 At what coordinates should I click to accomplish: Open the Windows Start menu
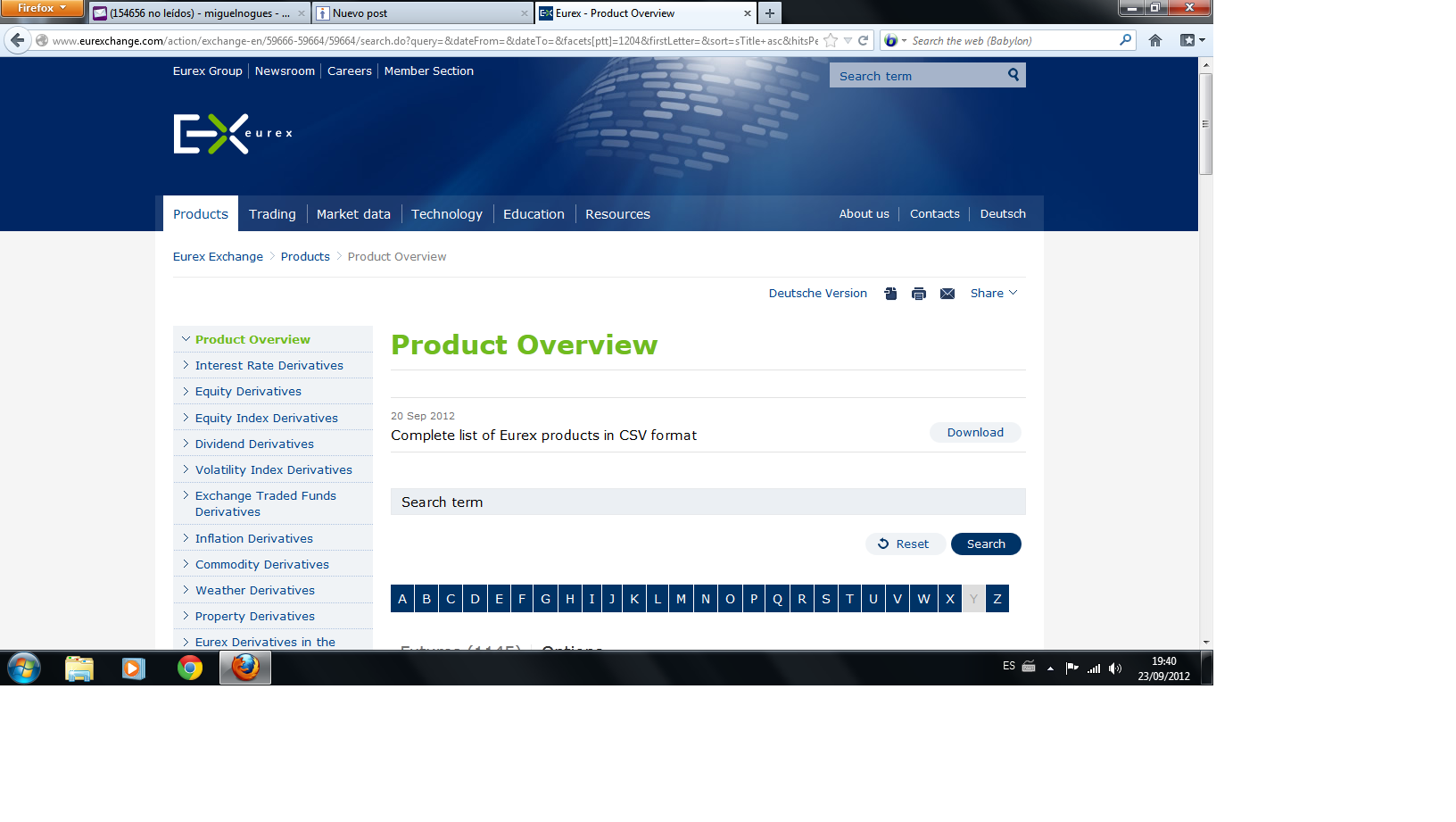(x=24, y=668)
